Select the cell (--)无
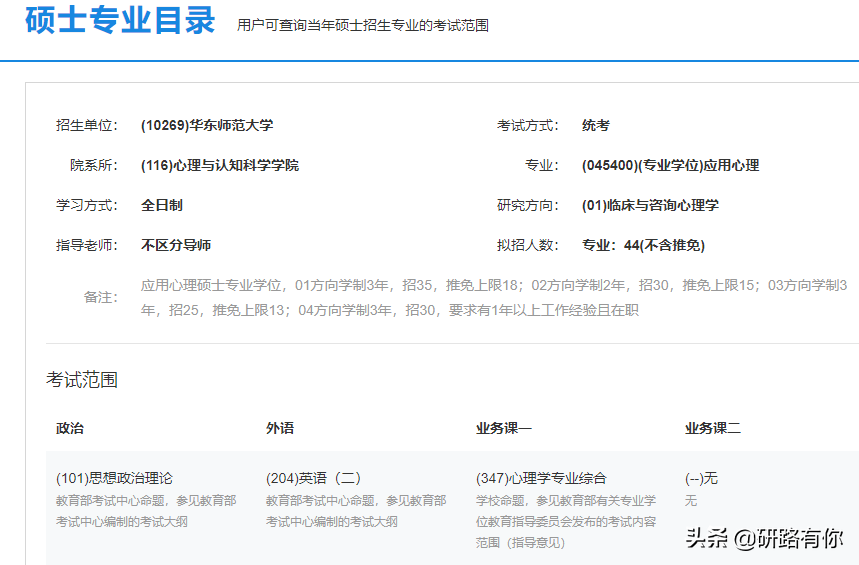This screenshot has height=565, width=859. [x=701, y=478]
